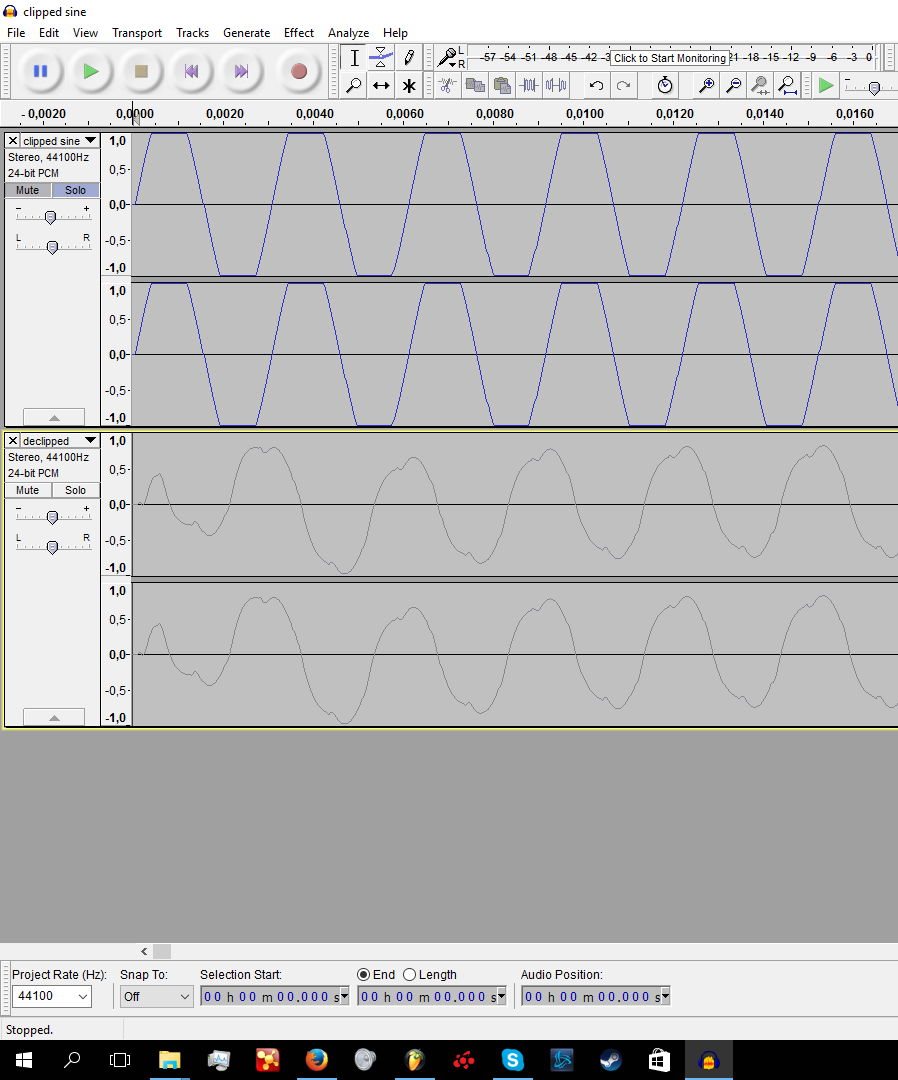This screenshot has width=898, height=1080.
Task: Select the End radio button
Action: pos(364,975)
